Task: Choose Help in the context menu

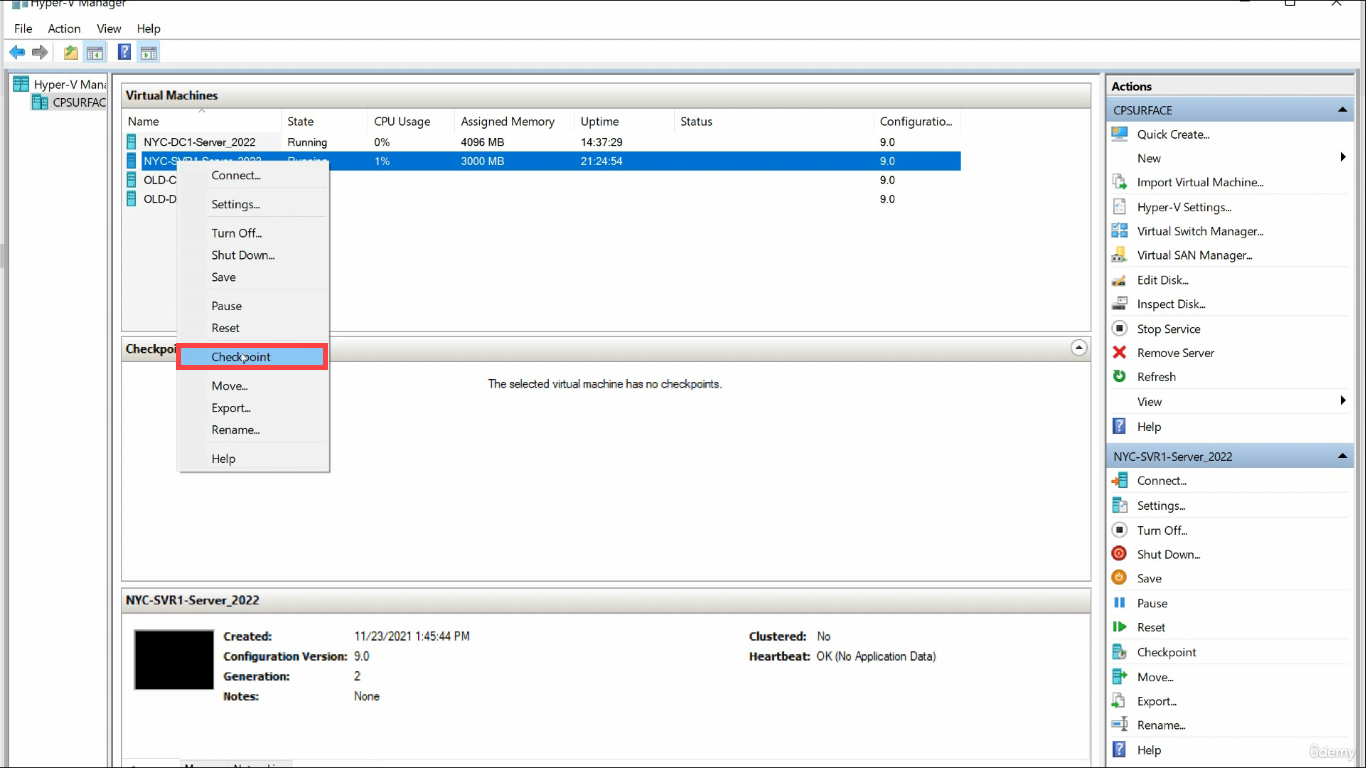Action: (253, 459)
